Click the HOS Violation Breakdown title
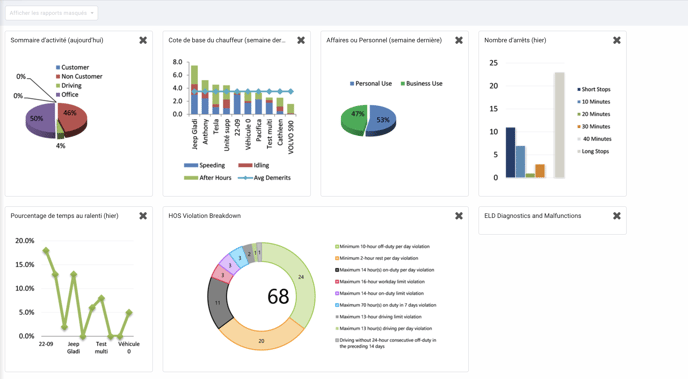 tap(204, 216)
